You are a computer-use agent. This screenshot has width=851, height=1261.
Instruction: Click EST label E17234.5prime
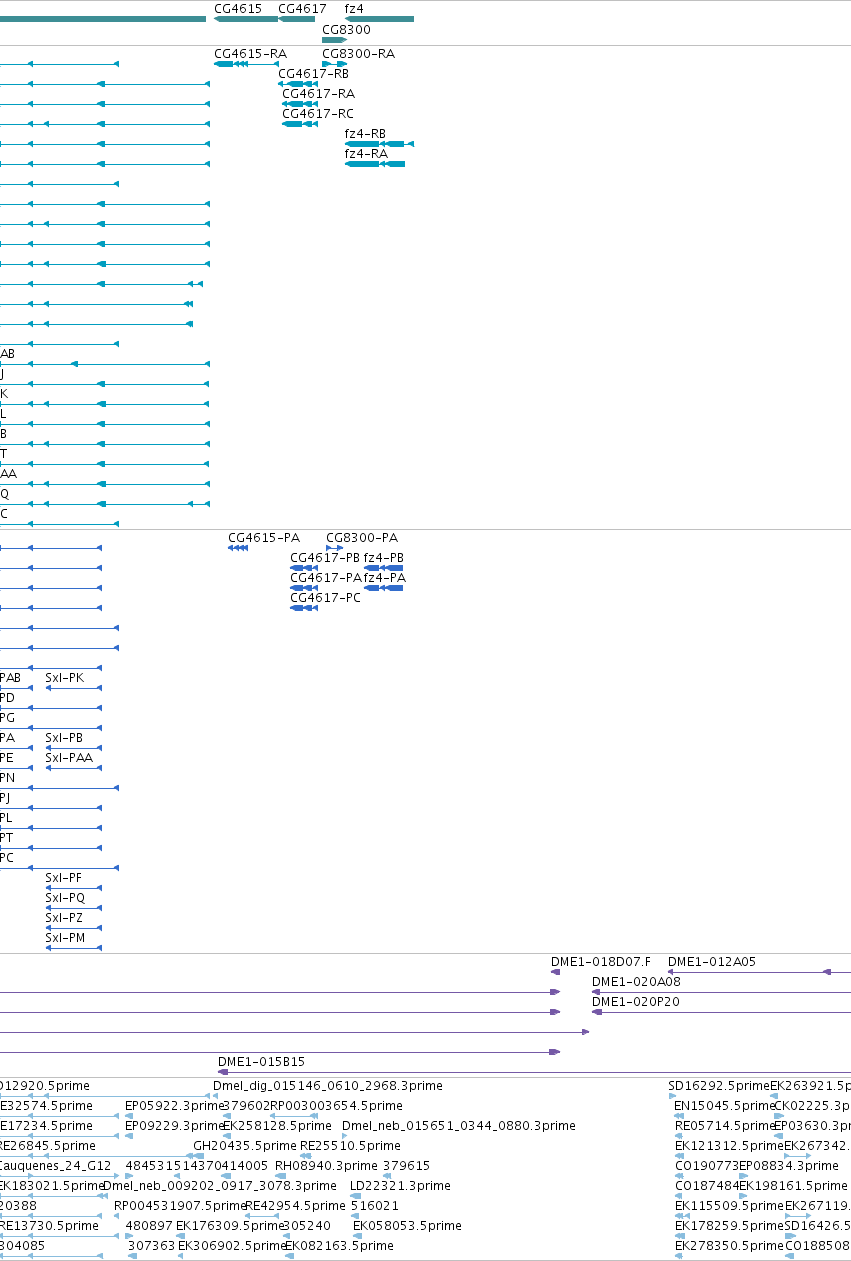46,1126
